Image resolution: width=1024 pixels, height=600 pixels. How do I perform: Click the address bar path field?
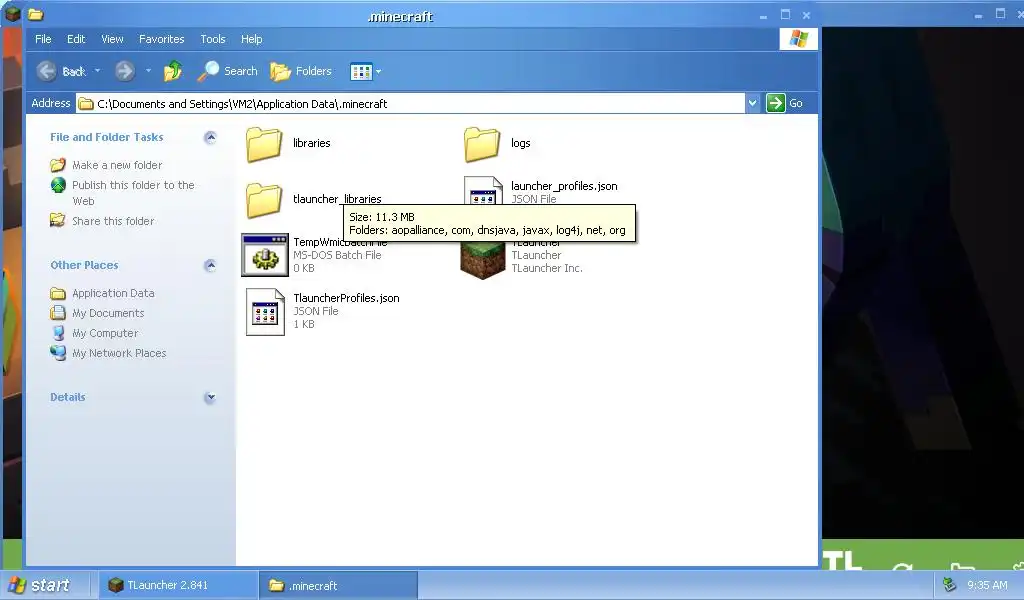[x=410, y=103]
